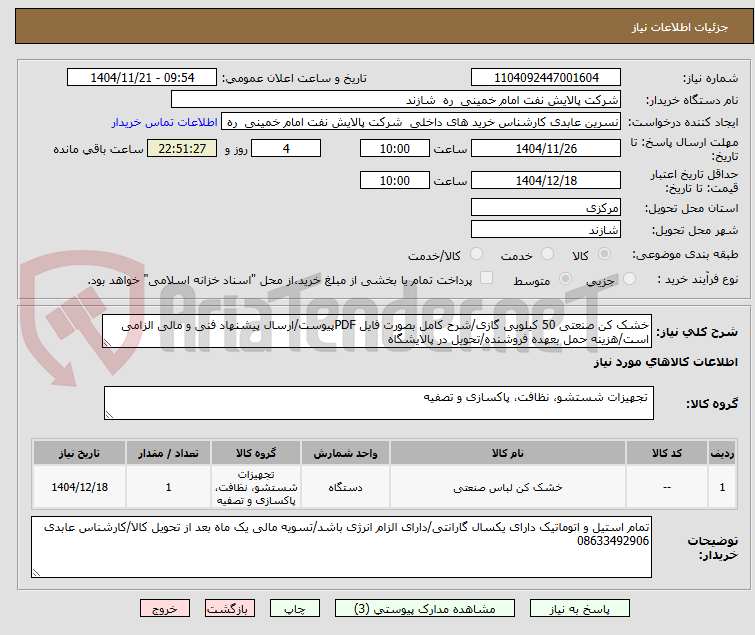Click the بازگشت back button

(x=230, y=609)
